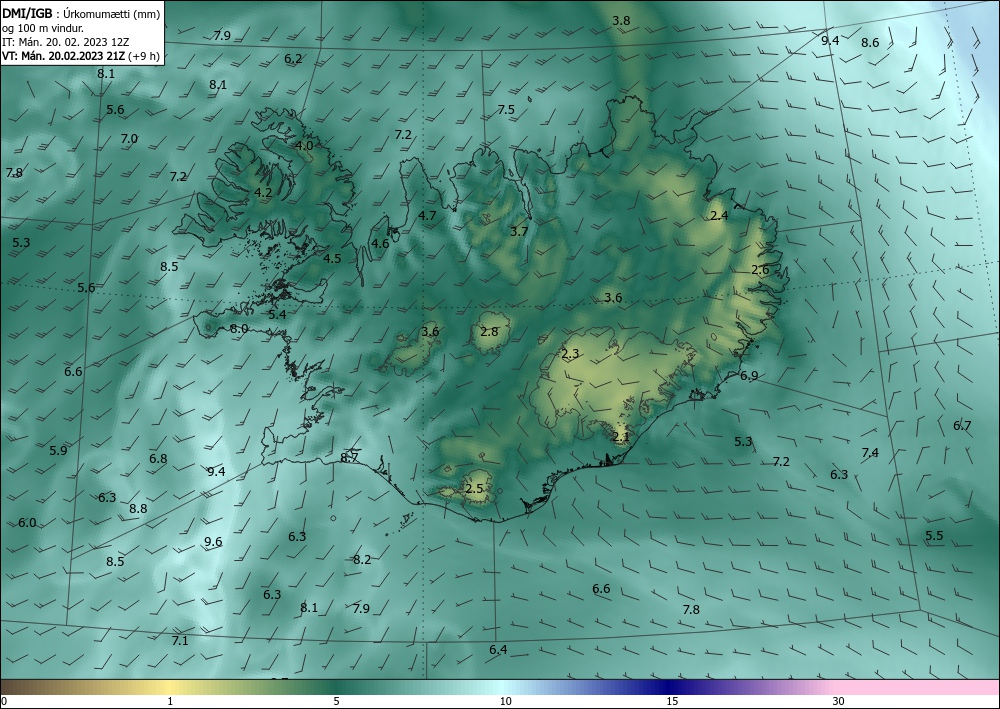Click the 4.0 value in the Westfjords
Screen dimensions: 1000x709
(x=304, y=145)
